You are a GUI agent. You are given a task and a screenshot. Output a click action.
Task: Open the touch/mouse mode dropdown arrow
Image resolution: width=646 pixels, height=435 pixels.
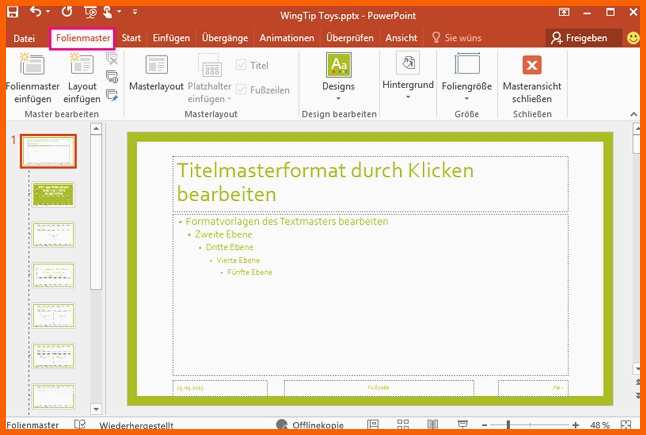[119, 12]
